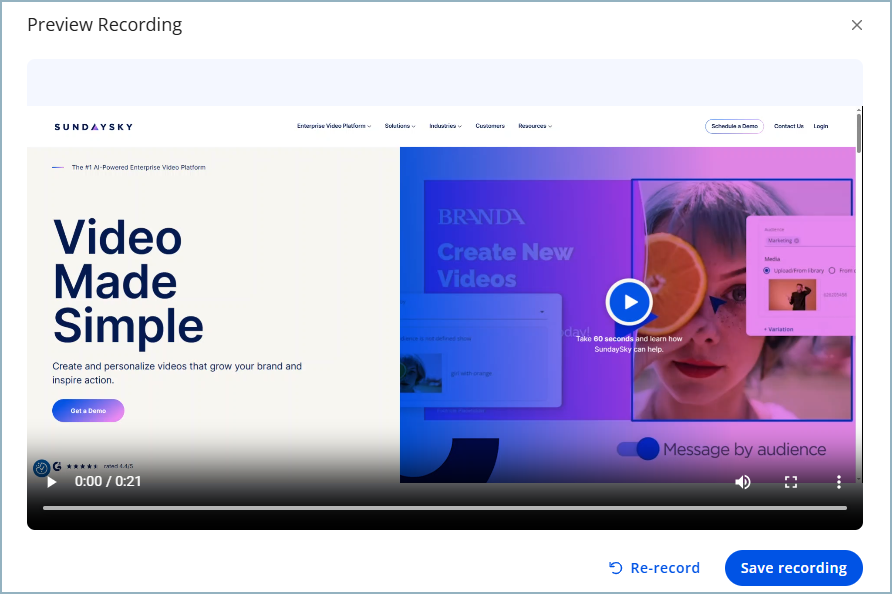The image size is (892, 594).
Task: Click the round play button on the hero video
Action: pos(629,302)
